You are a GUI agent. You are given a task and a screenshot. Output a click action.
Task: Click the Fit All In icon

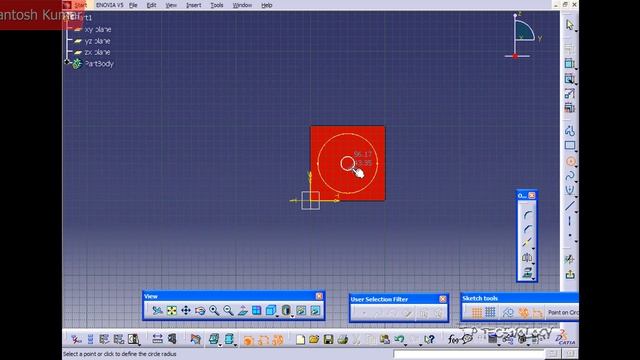[172, 311]
